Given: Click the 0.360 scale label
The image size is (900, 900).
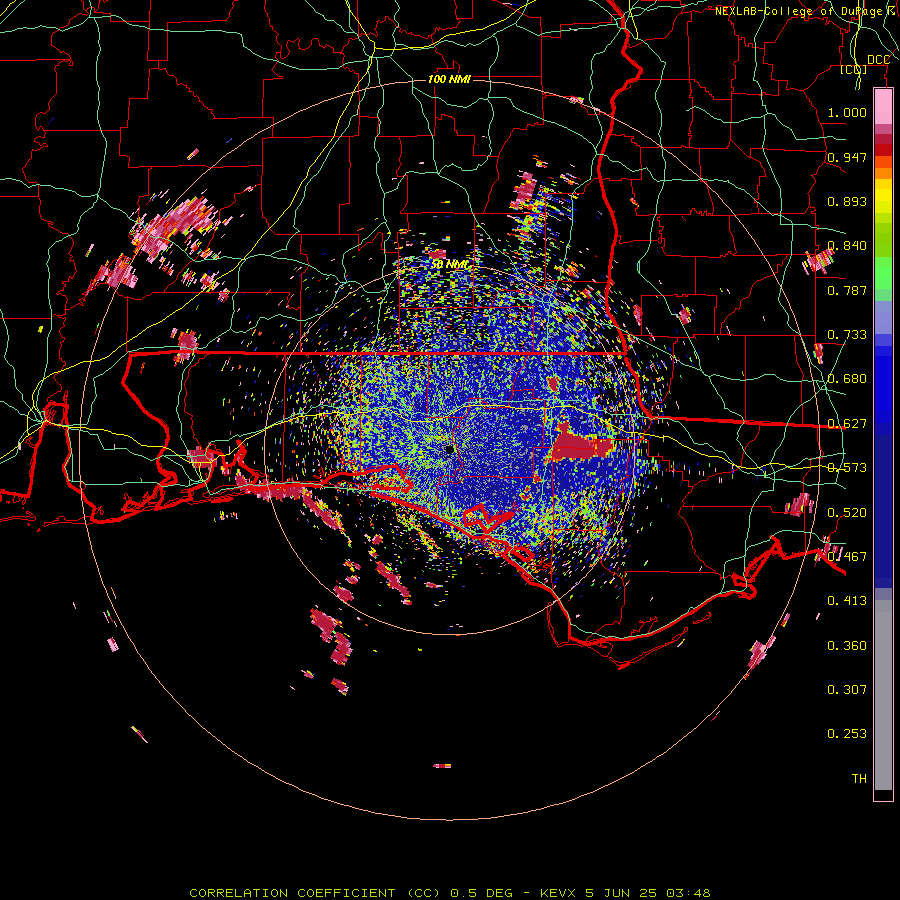Looking at the screenshot, I should (x=847, y=646).
